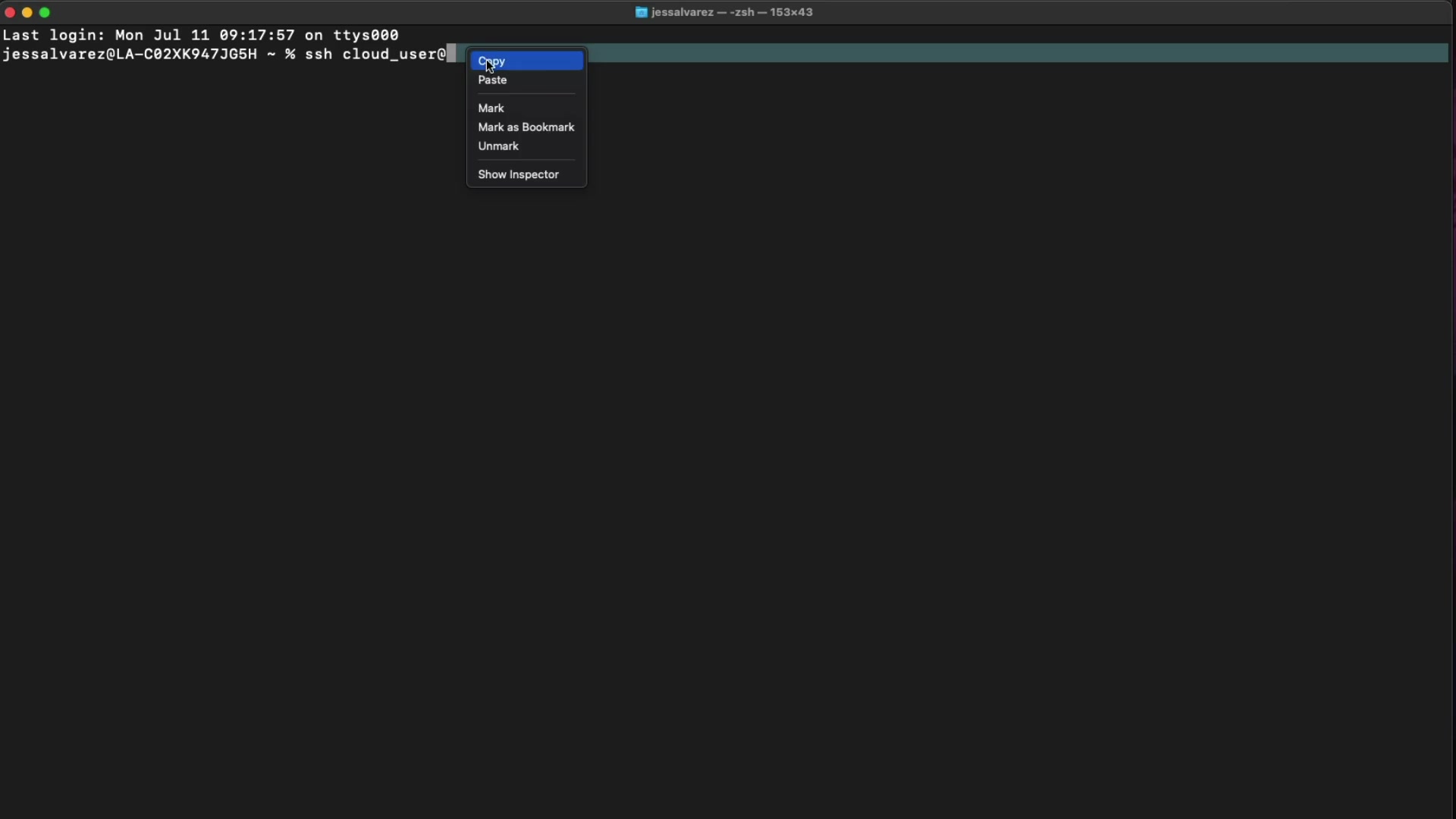The width and height of the screenshot is (1456, 819).
Task: Pick Mark as Bookmark option
Action: pos(526,127)
